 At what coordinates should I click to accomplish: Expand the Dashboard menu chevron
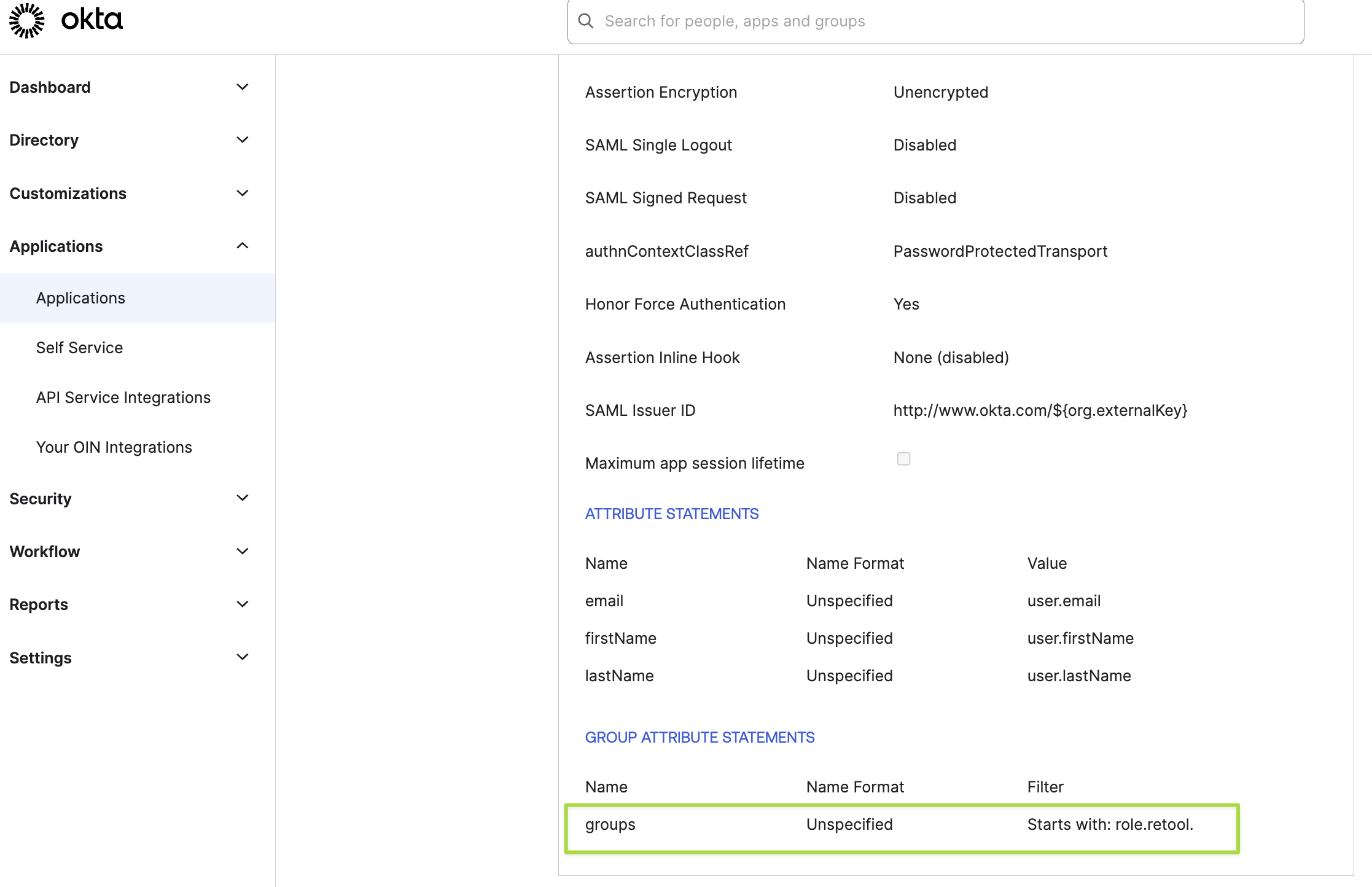pos(243,87)
